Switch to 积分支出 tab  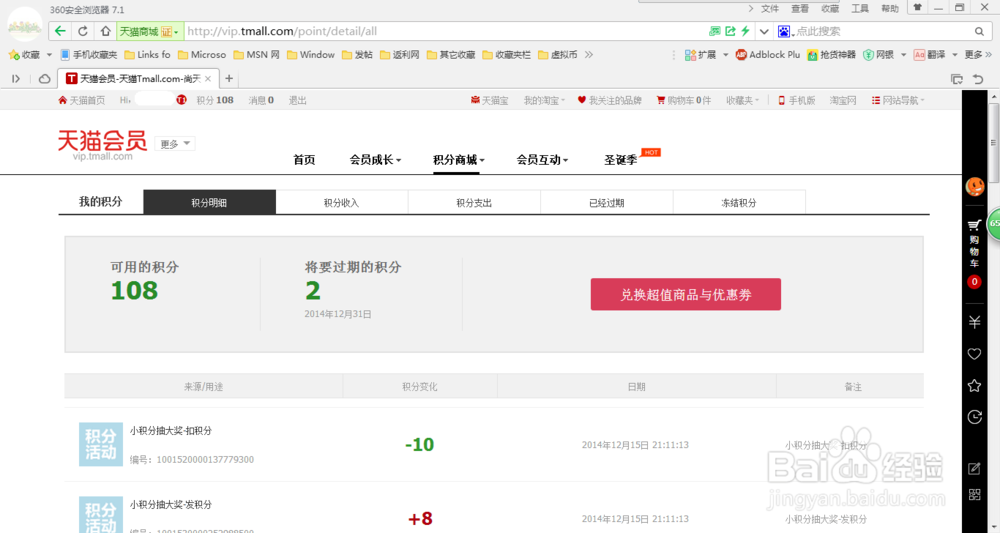click(x=474, y=202)
